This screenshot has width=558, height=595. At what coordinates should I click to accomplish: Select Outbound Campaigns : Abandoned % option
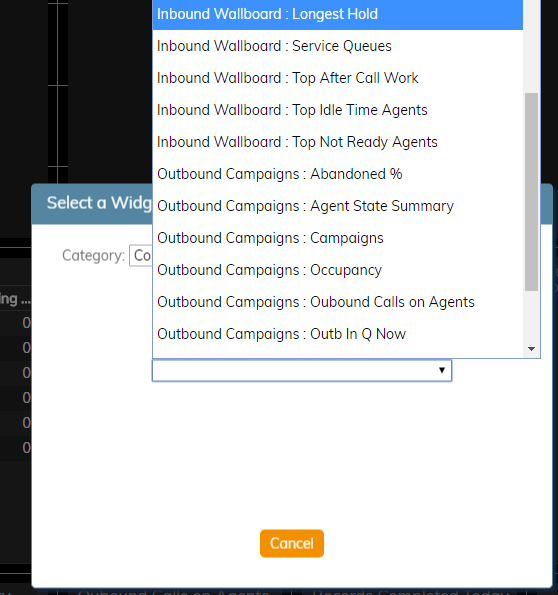click(337, 174)
